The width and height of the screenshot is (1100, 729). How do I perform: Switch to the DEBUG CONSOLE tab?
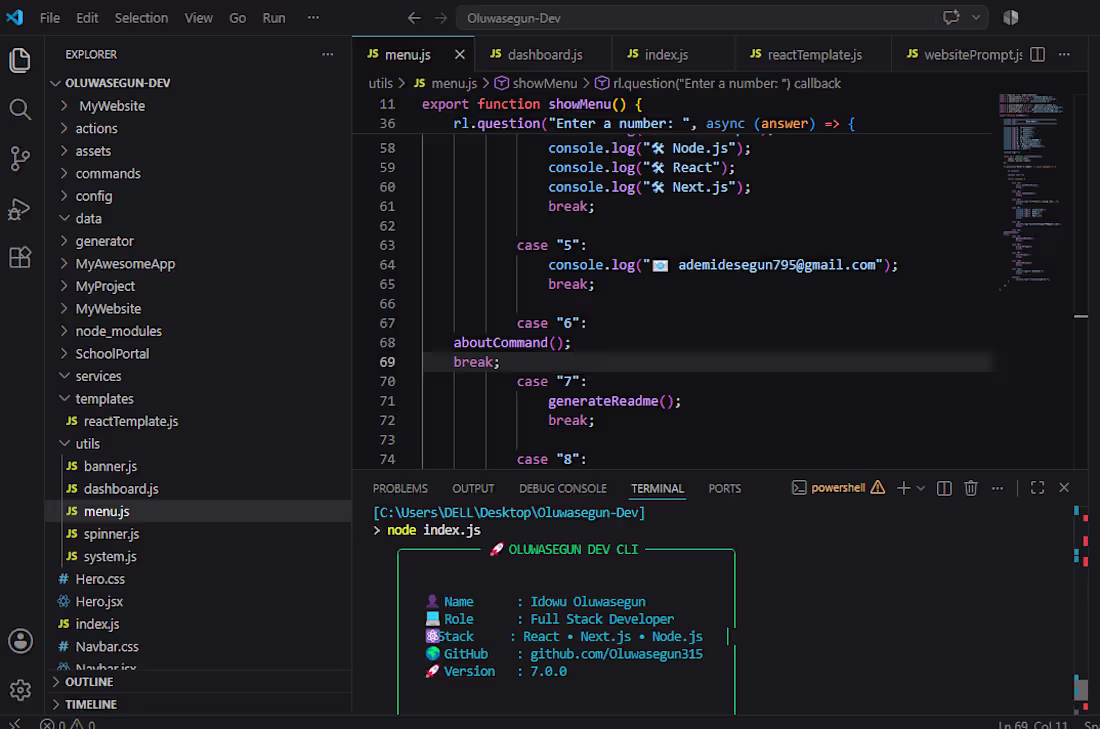(563, 488)
